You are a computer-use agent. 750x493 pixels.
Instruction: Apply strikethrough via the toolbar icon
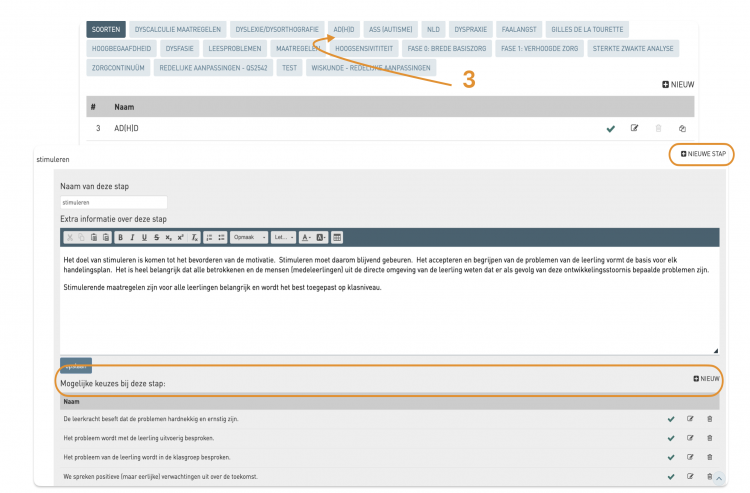(x=156, y=237)
